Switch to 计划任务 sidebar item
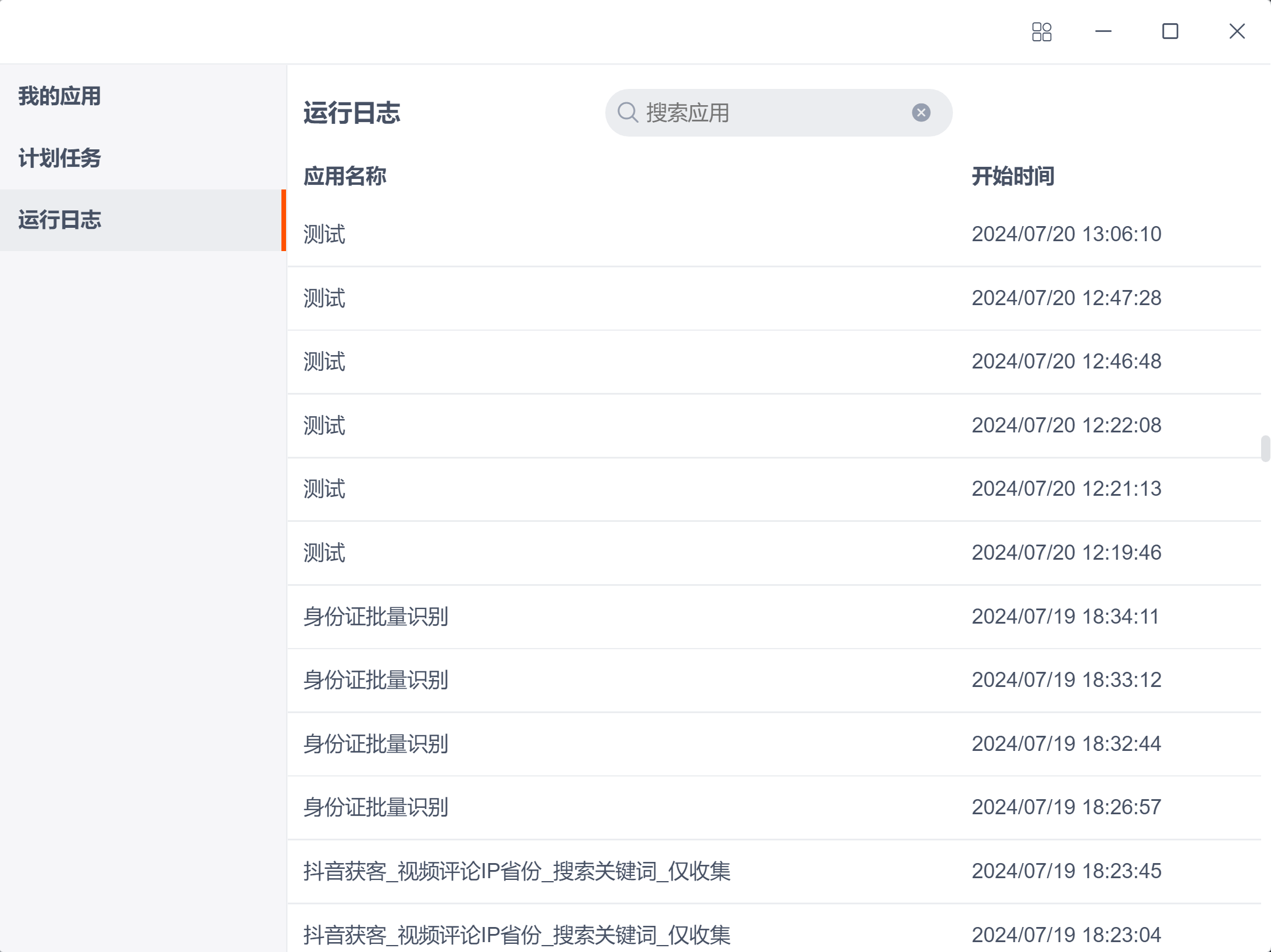Image resolution: width=1271 pixels, height=952 pixels. (59, 158)
